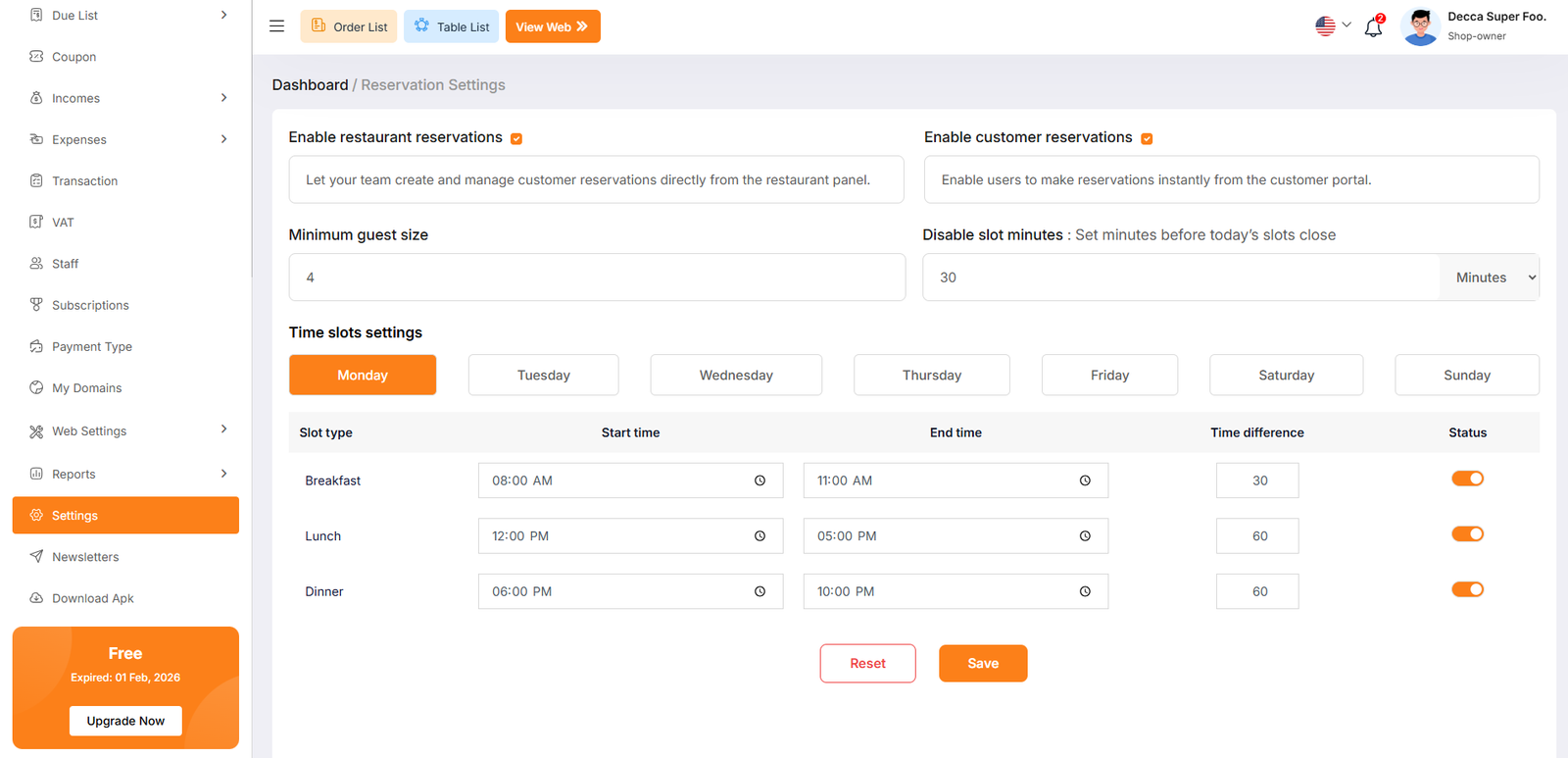This screenshot has height=758, width=1568.
Task: Disable the Lunch slot status toggle
Action: [1467, 534]
